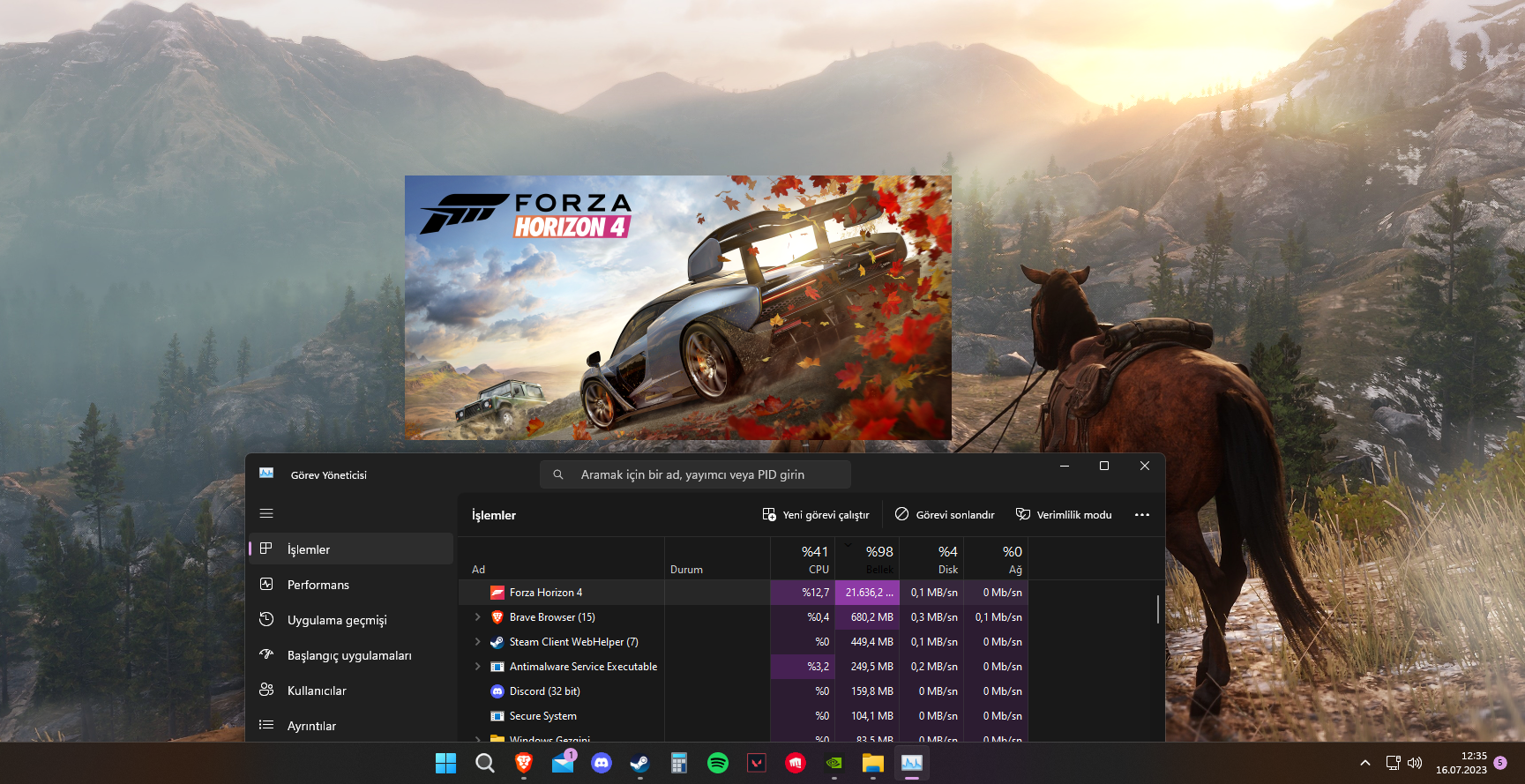Click Forza Horizon 4 CPU value %12,7
The height and width of the screenshot is (784, 1525).
point(803,593)
